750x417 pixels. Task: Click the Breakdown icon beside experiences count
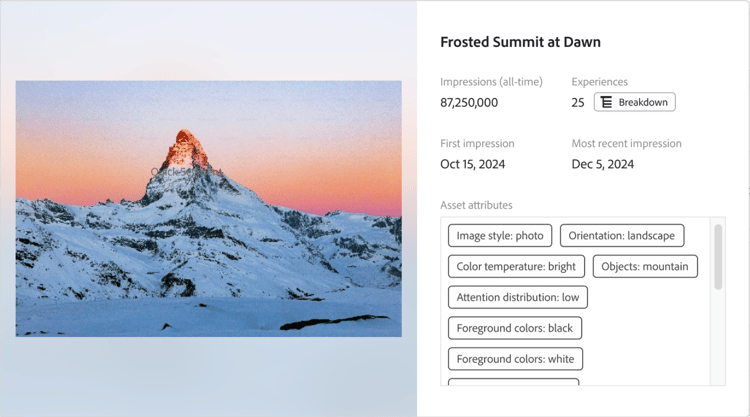(606, 102)
